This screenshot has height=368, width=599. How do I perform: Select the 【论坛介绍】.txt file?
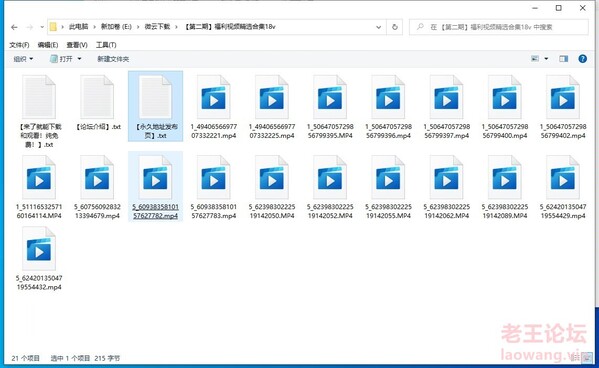(97, 102)
